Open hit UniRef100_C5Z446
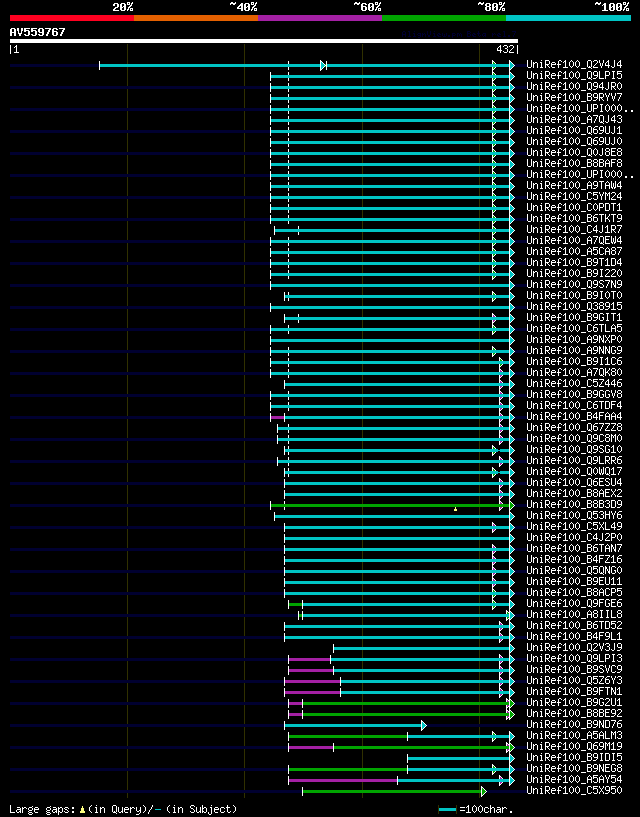Screen dimensions: 640x817 (x=574, y=383)
